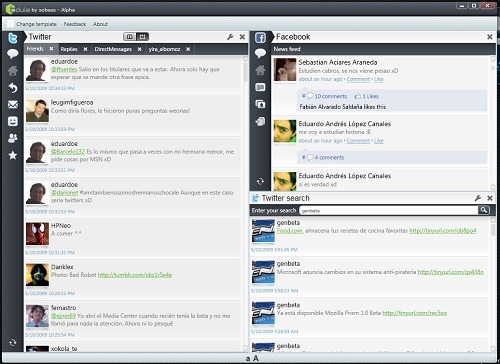
Task: Open the @ffuentes mention link
Action: tap(64, 69)
